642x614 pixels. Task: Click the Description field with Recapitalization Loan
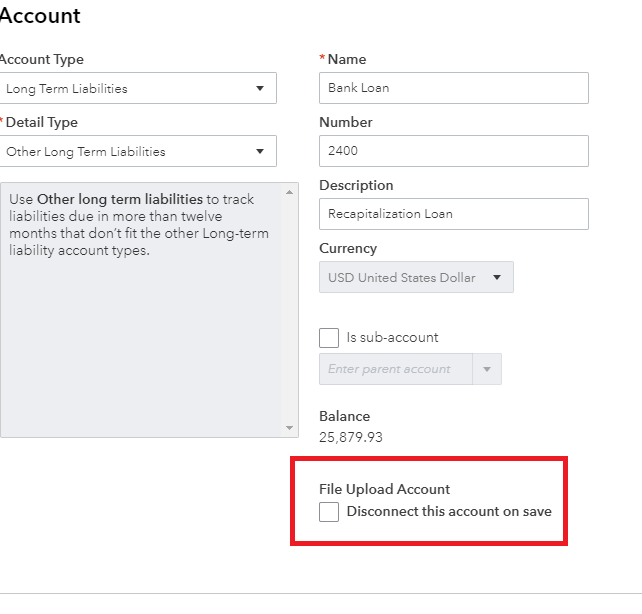point(453,214)
